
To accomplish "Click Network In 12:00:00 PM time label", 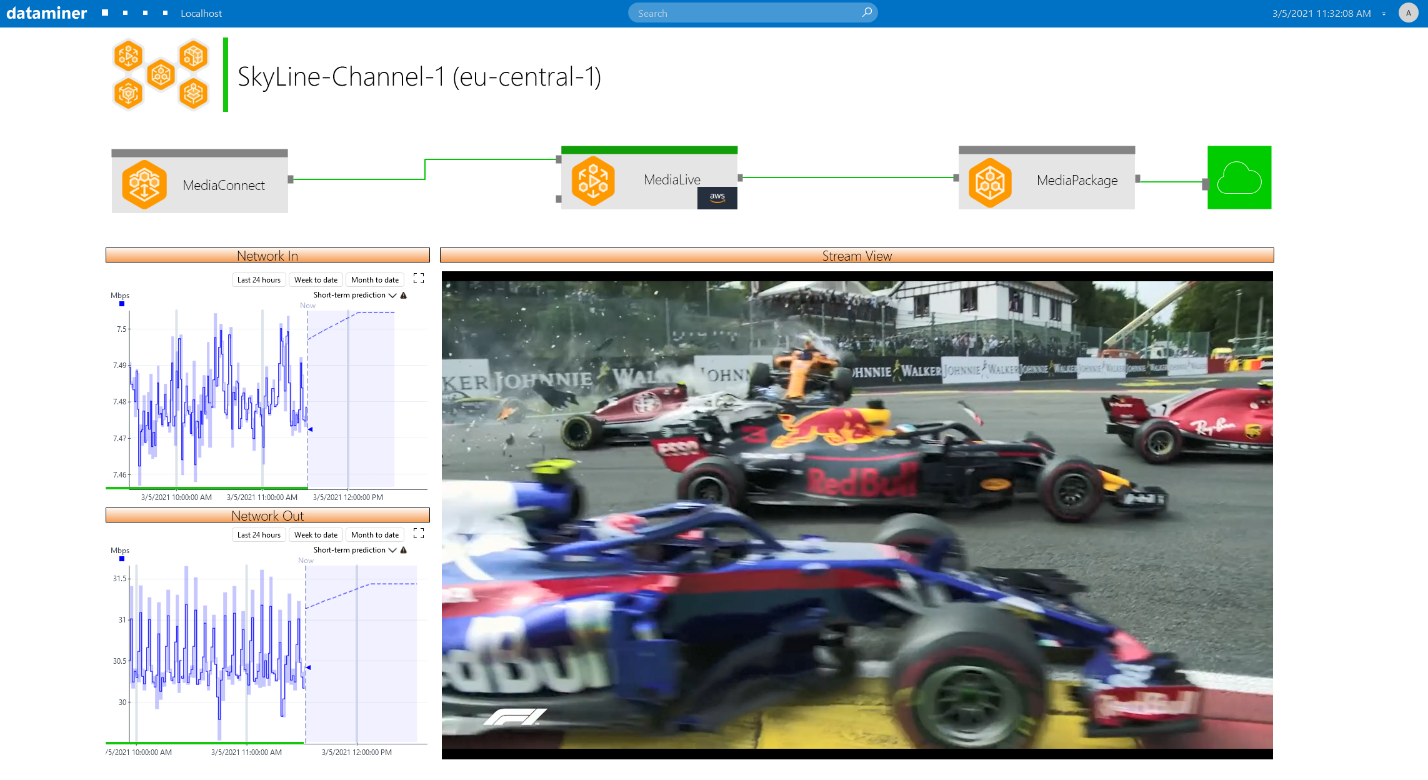I will [x=348, y=497].
